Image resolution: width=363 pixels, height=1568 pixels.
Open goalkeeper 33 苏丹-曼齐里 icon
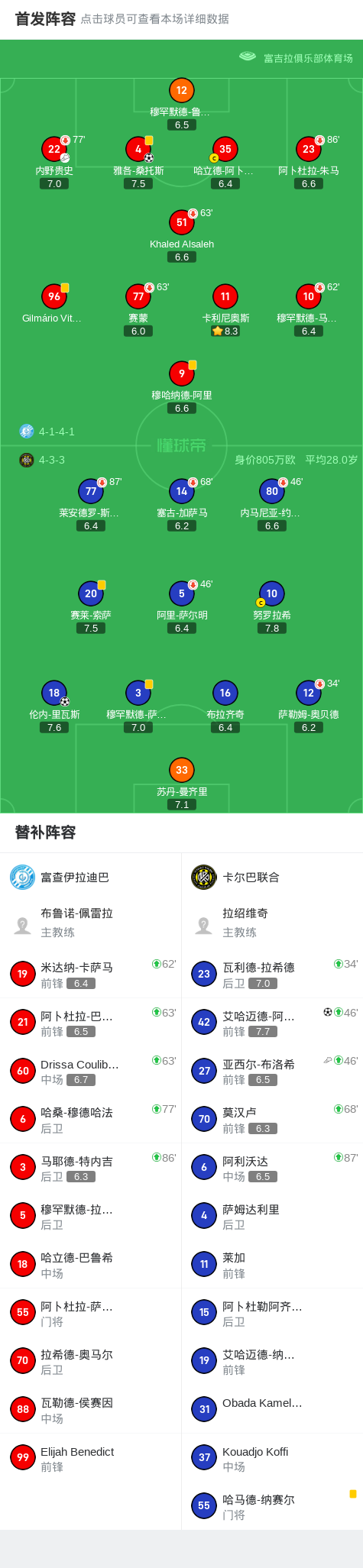click(x=181, y=770)
